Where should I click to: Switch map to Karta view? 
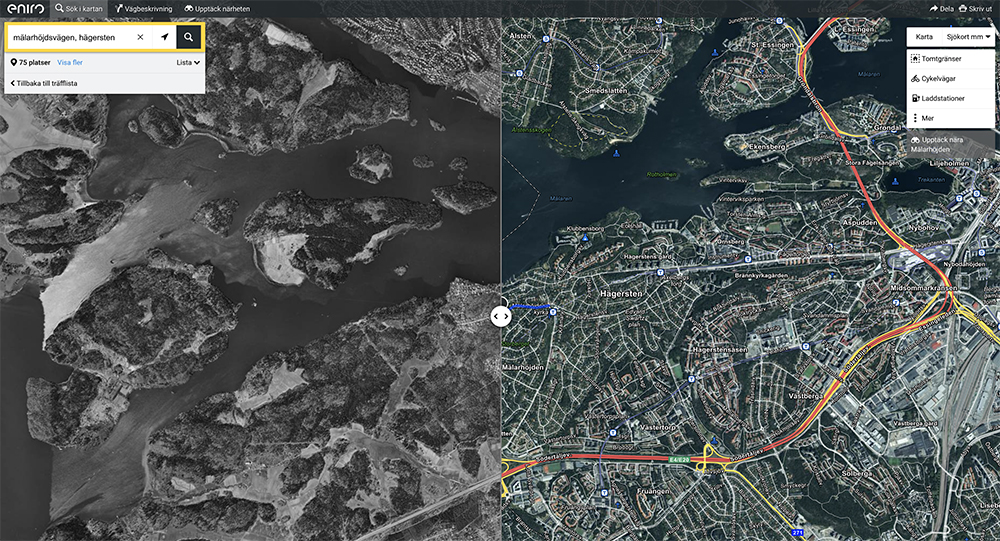(924, 37)
